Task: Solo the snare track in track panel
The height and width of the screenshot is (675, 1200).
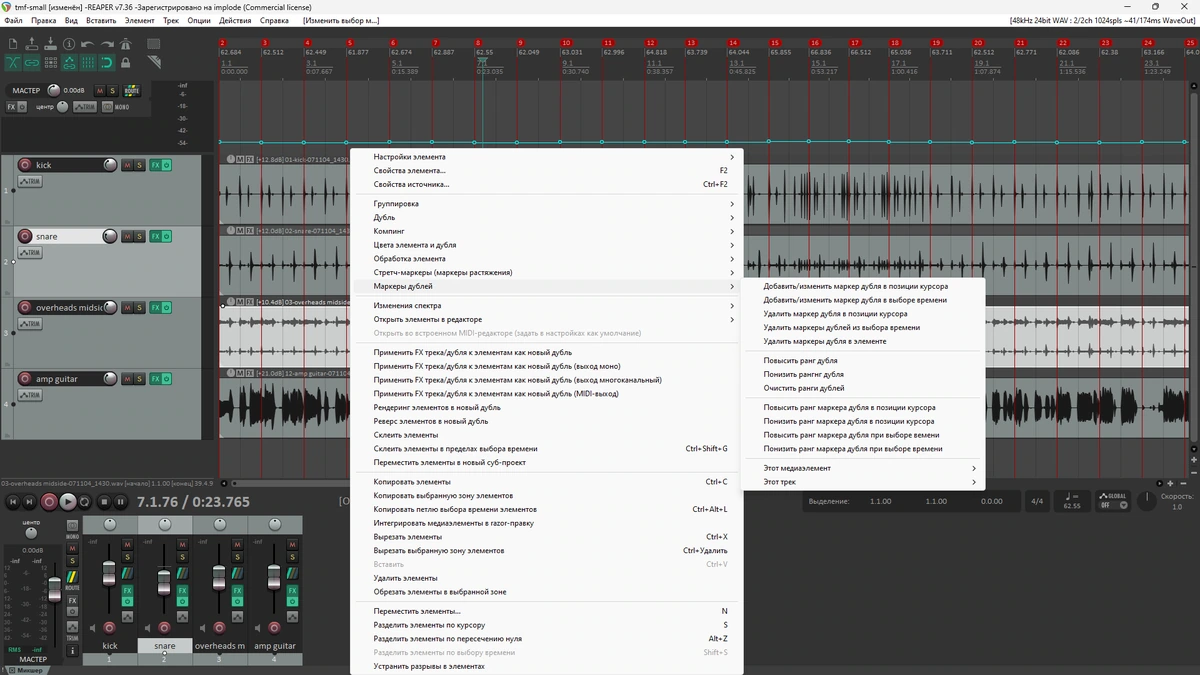Action: point(140,237)
